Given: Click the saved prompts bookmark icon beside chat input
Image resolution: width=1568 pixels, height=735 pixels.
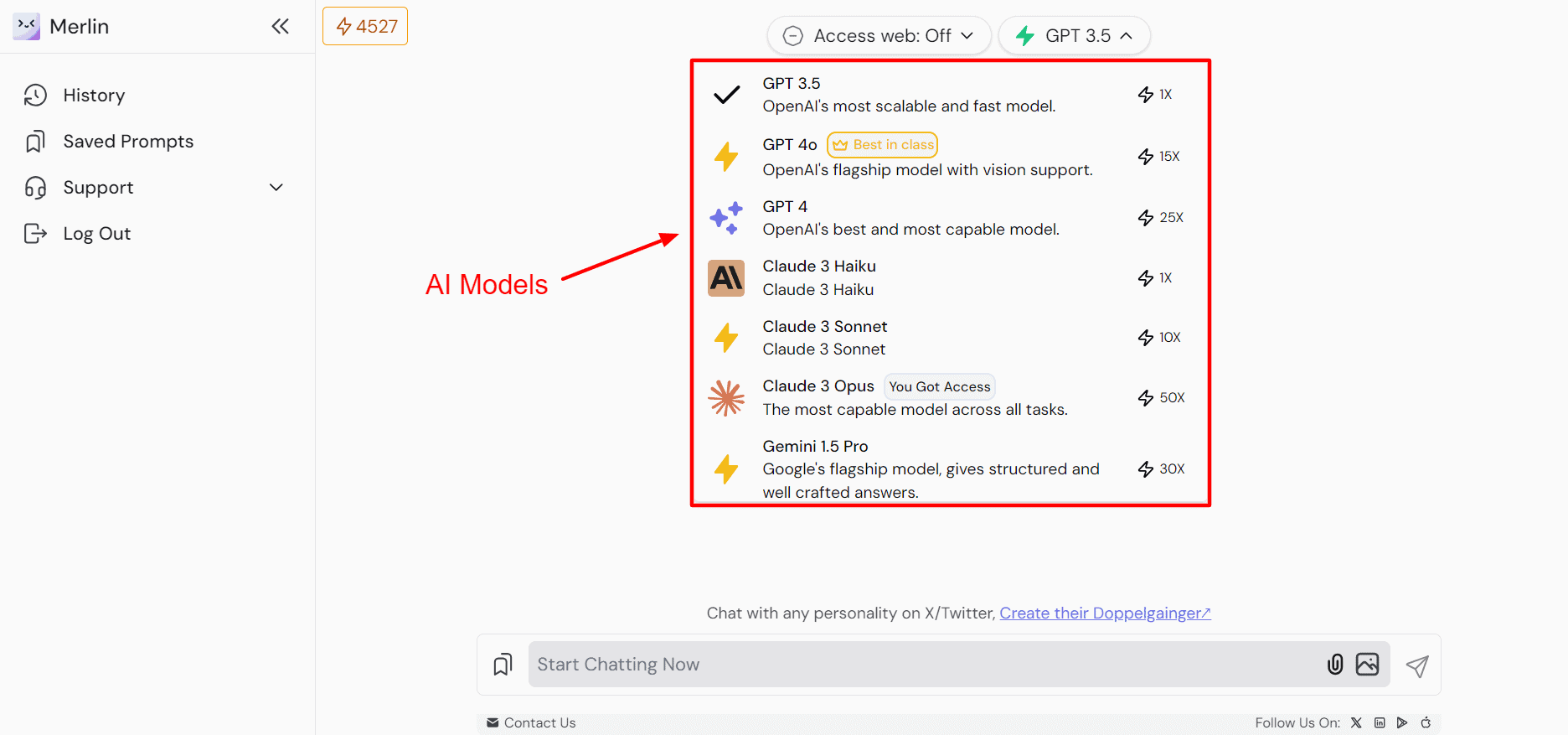Looking at the screenshot, I should point(503,665).
